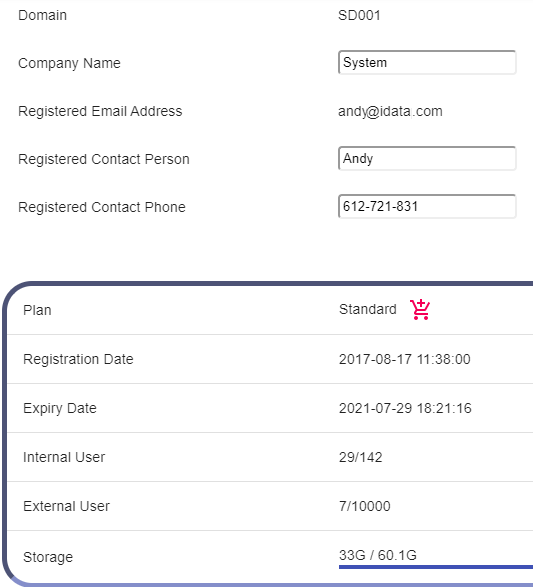Edit the Company Name input field

(x=427, y=62)
